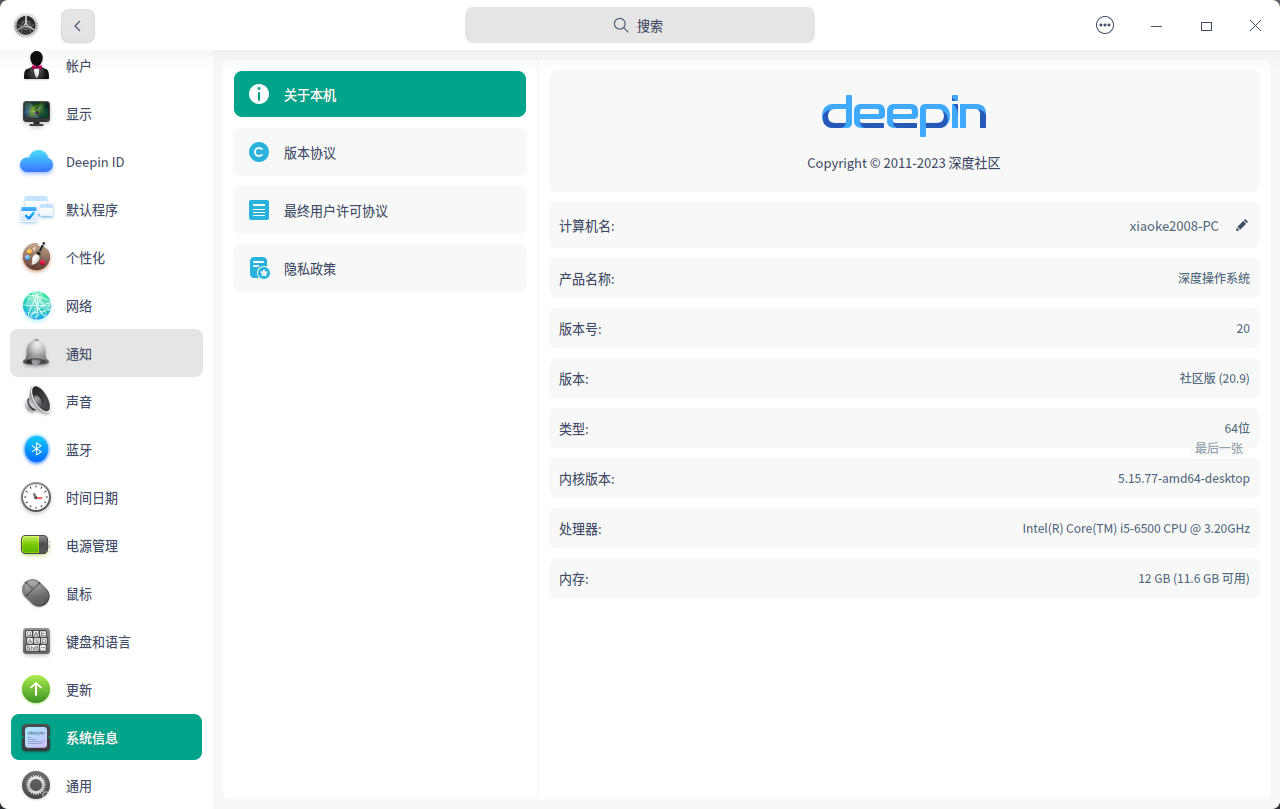Viewport: 1280px width, 809px height.
Task: Click the keyboard icon for 键盘和语言
Action: [x=36, y=641]
